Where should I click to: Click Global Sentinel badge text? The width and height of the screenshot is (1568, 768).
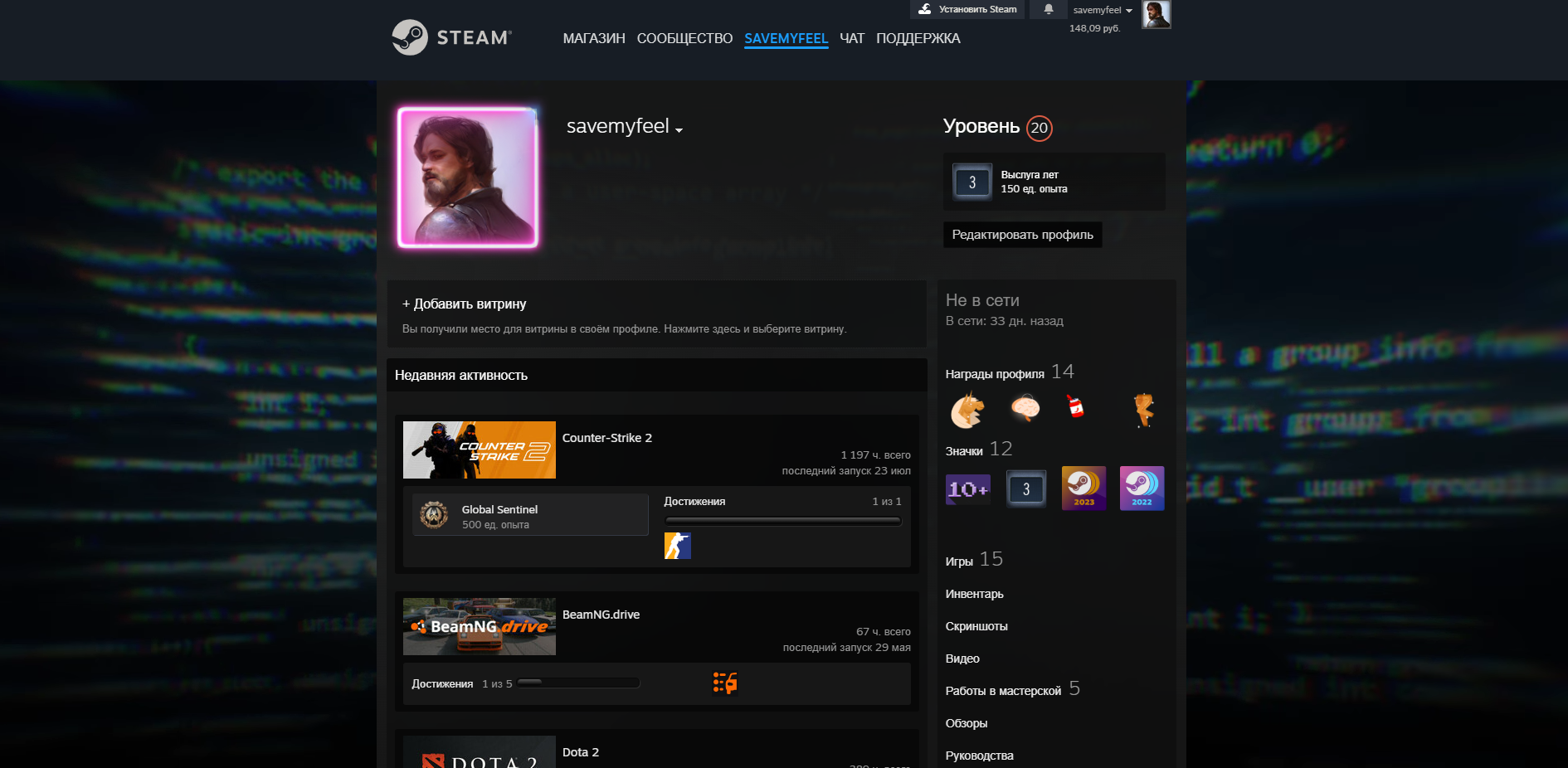click(499, 509)
